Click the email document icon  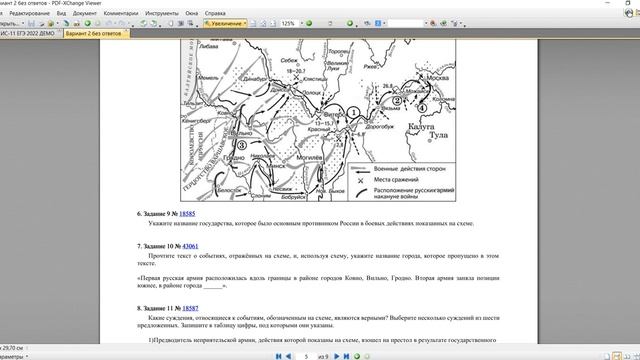tap(51, 24)
